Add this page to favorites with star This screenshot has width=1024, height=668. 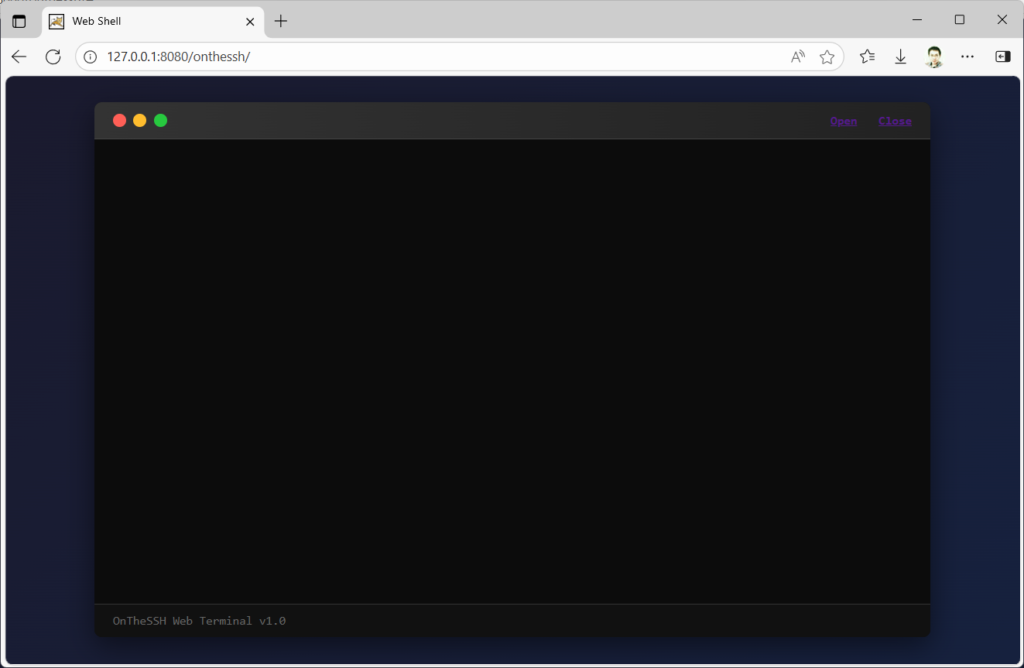pyautogui.click(x=827, y=57)
